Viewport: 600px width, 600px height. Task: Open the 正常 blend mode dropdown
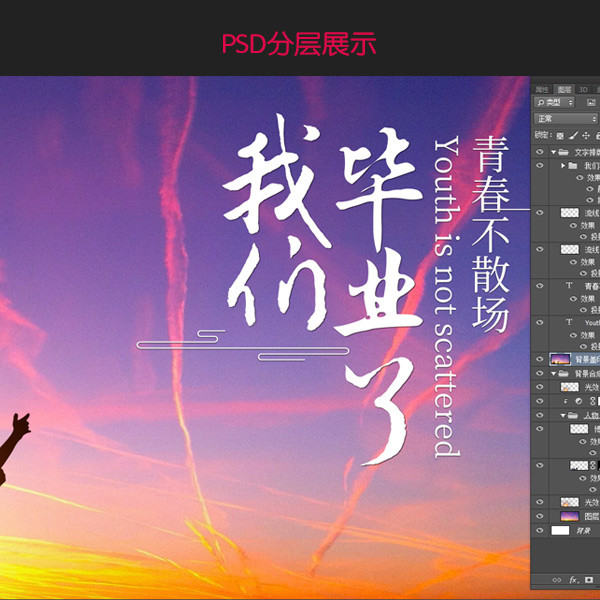click(x=566, y=119)
